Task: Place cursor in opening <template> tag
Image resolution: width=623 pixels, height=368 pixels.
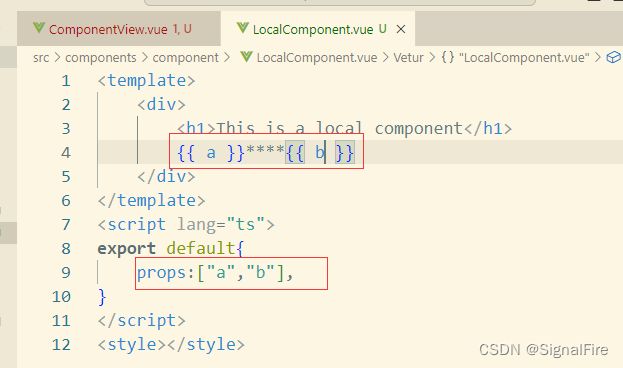Action: [x=147, y=81]
